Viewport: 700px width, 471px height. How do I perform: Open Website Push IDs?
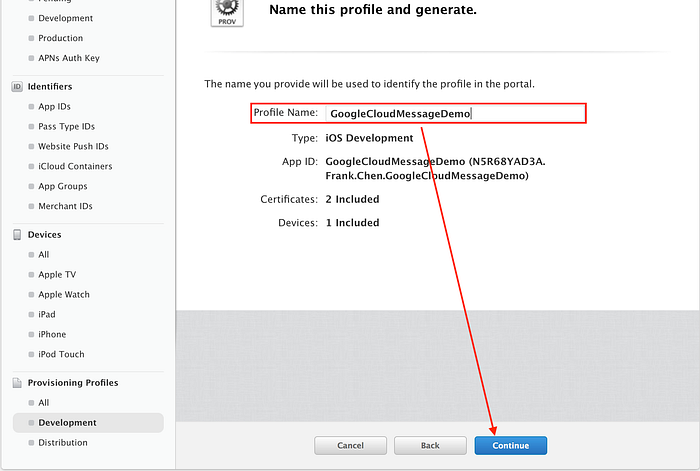[73, 146]
